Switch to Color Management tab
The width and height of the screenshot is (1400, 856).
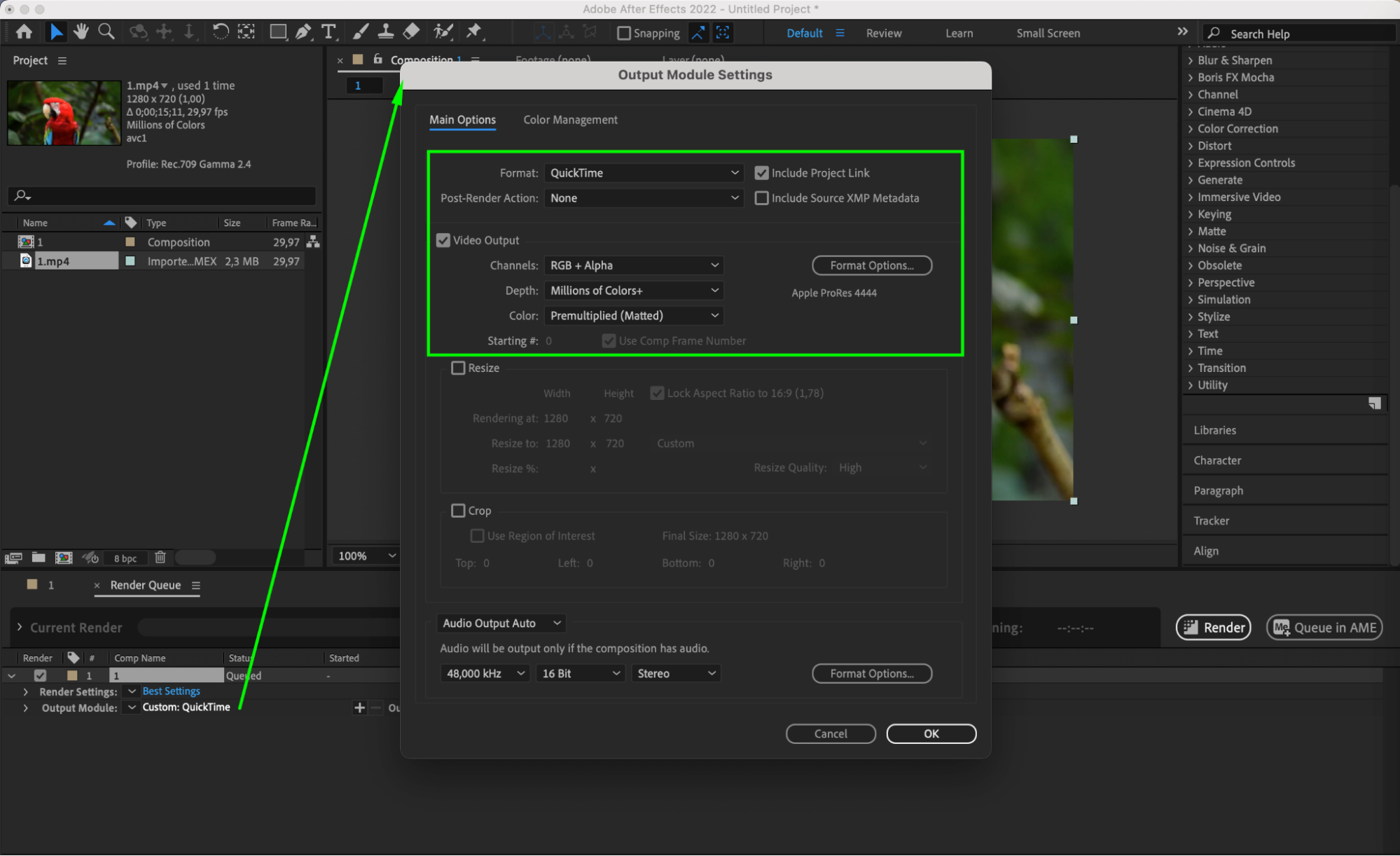[570, 120]
